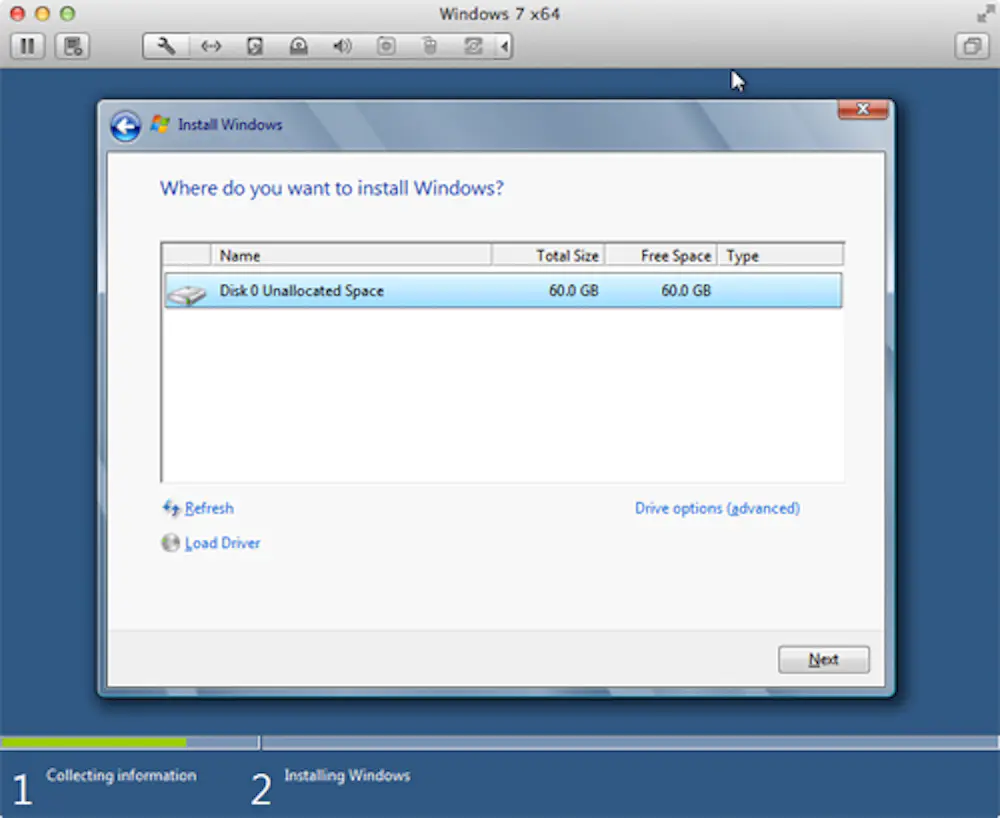Click the Installing Windows step label
The height and width of the screenshot is (818, 1000).
point(347,775)
